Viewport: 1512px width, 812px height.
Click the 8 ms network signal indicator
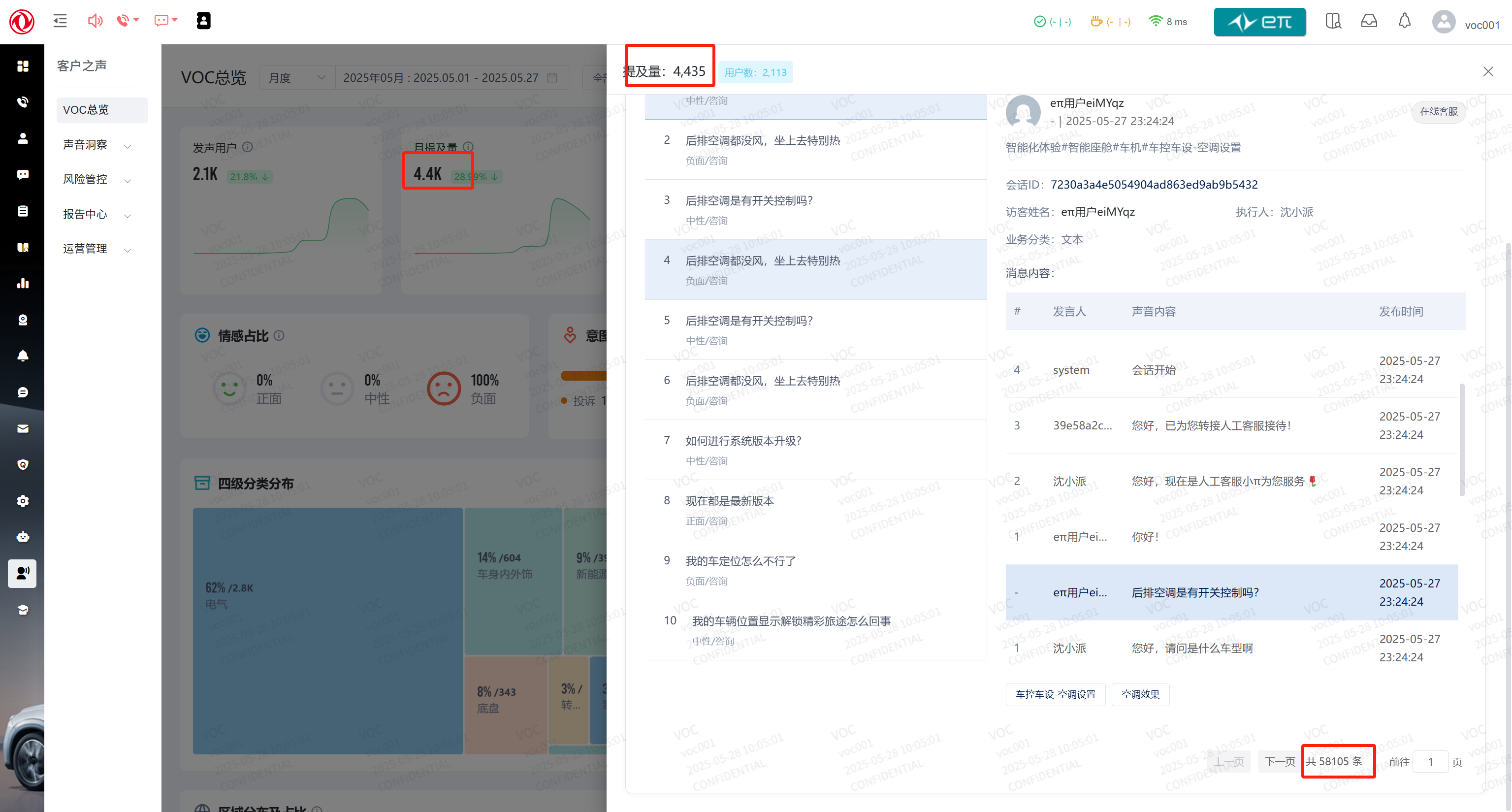(1167, 22)
